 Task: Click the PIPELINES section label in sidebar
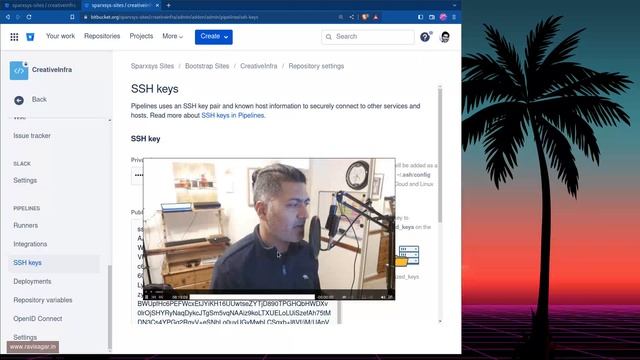point(27,209)
